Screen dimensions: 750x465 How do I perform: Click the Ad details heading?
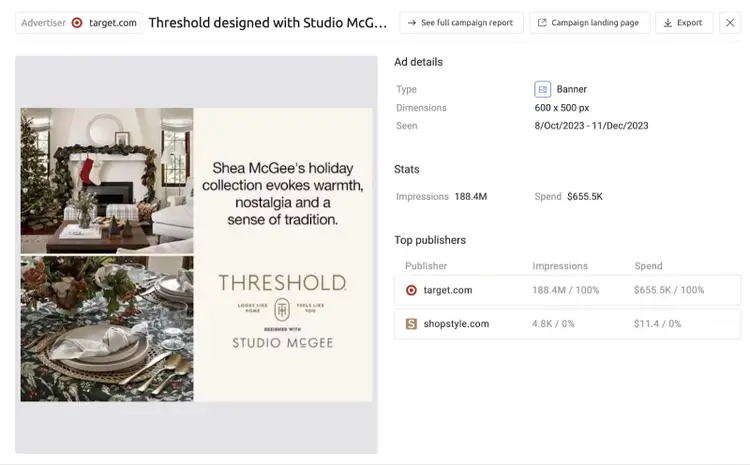point(418,62)
